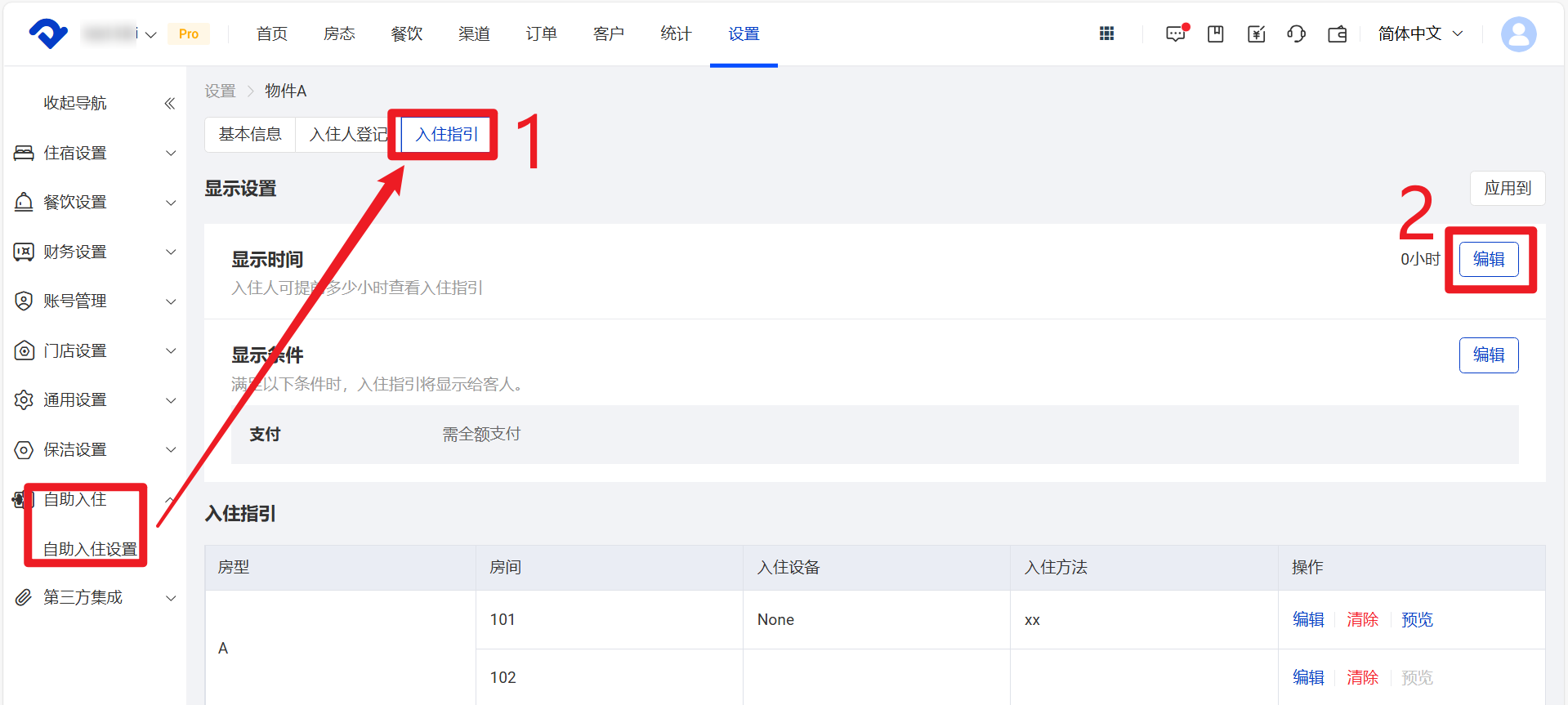Click the customer support headset icon
1568x705 pixels.
click(x=1296, y=33)
